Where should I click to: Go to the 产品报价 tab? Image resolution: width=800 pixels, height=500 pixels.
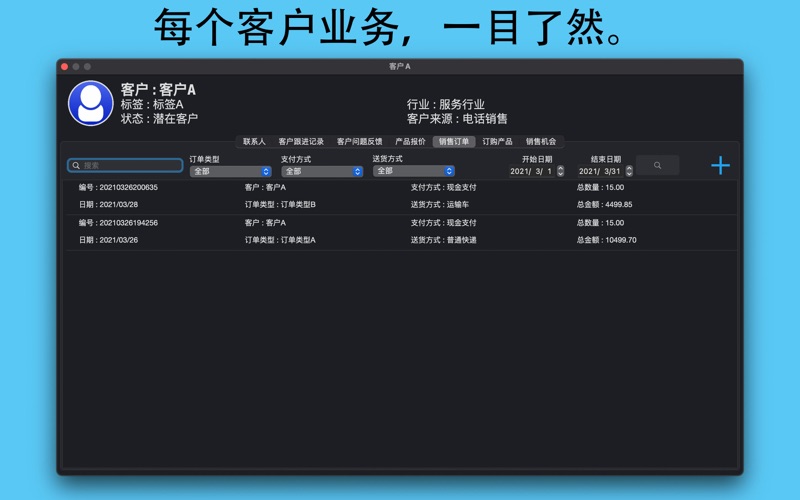pos(410,142)
